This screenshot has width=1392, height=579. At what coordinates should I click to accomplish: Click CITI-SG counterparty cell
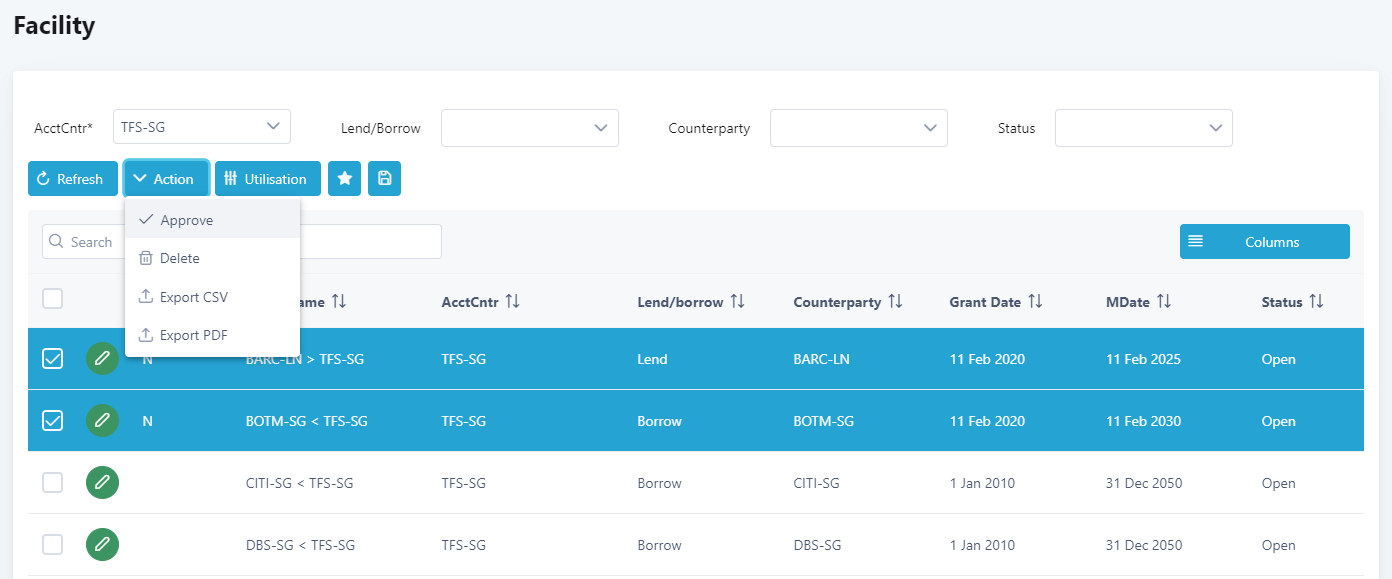816,483
